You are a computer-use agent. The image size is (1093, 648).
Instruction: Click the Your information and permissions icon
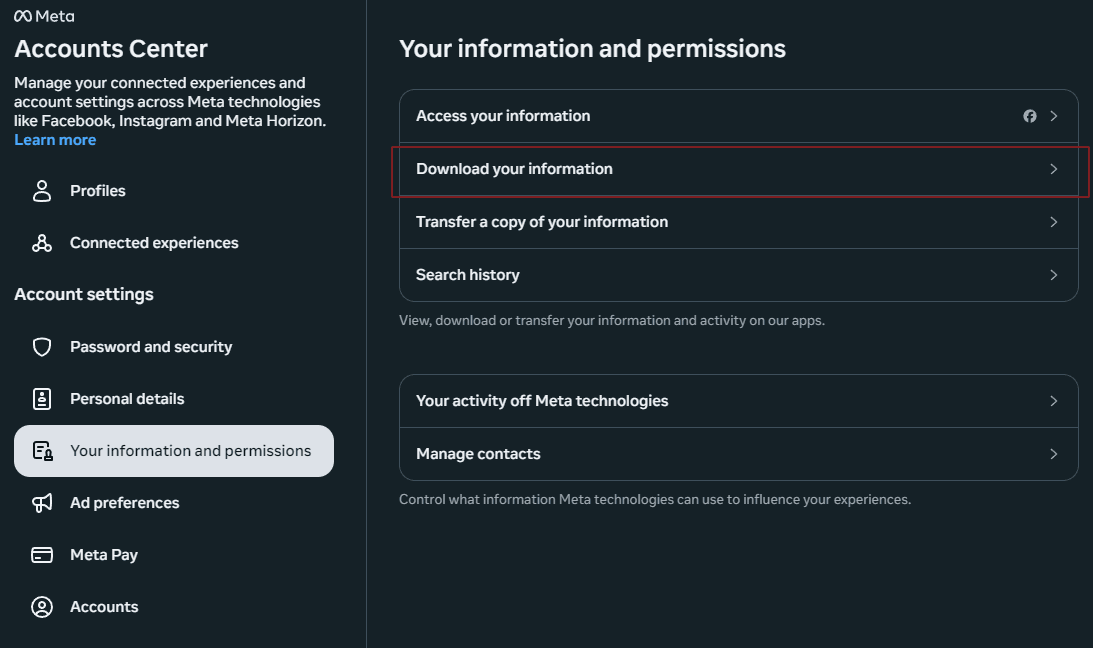[41, 450]
